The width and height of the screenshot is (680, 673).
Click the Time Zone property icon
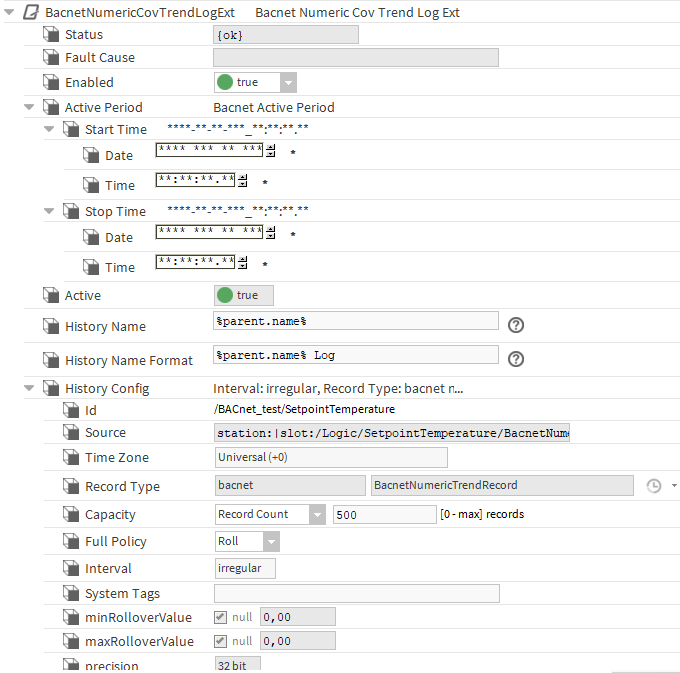[71, 458]
